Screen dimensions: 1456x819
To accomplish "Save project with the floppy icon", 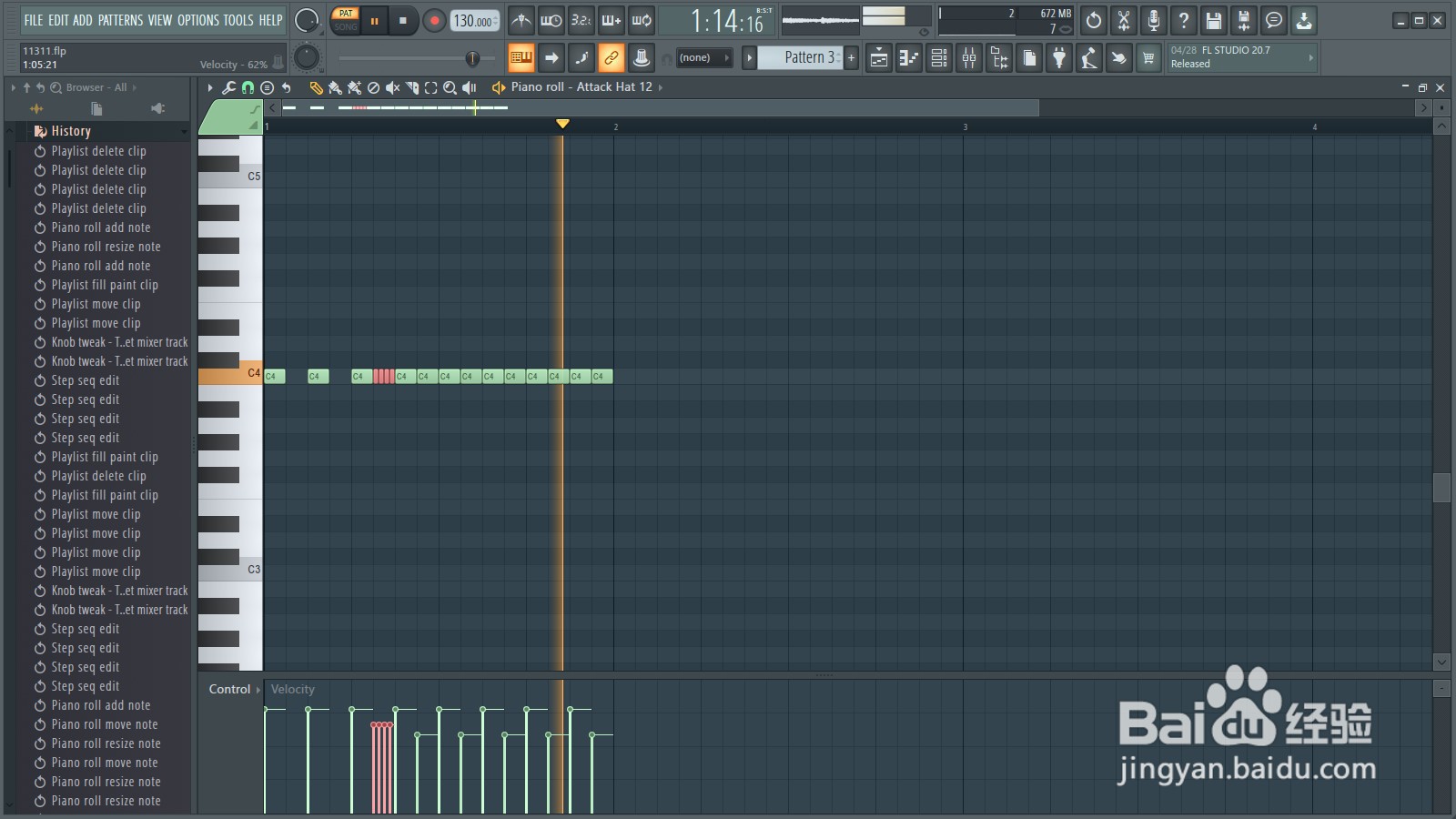I will (x=1214, y=20).
